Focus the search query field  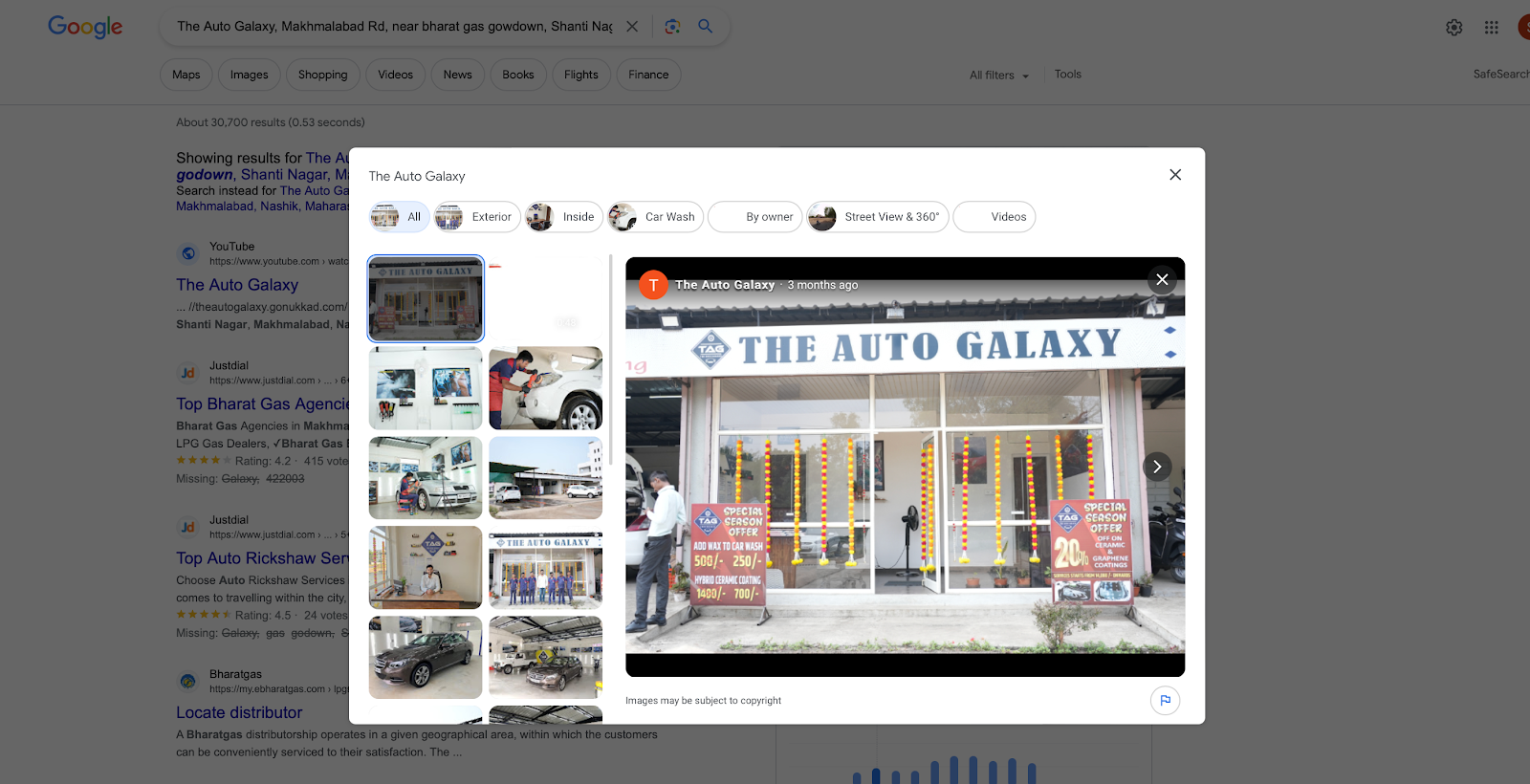coord(395,27)
